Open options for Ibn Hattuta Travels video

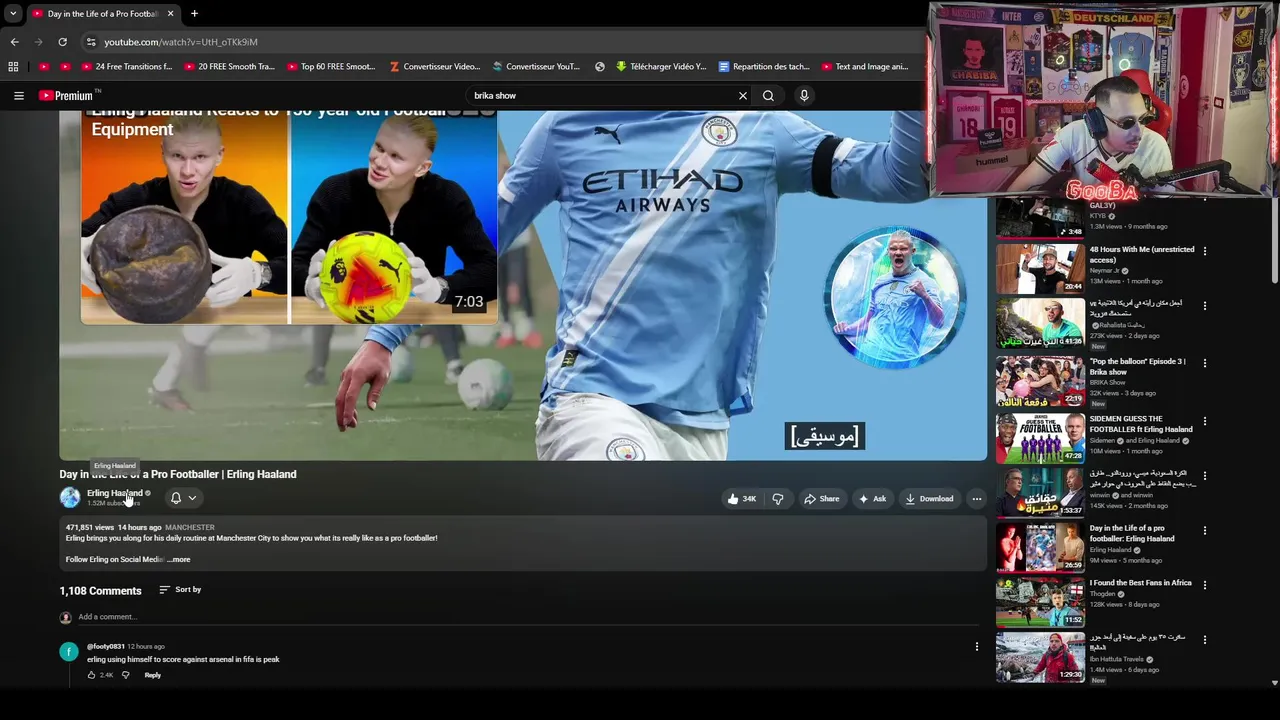(x=1205, y=639)
